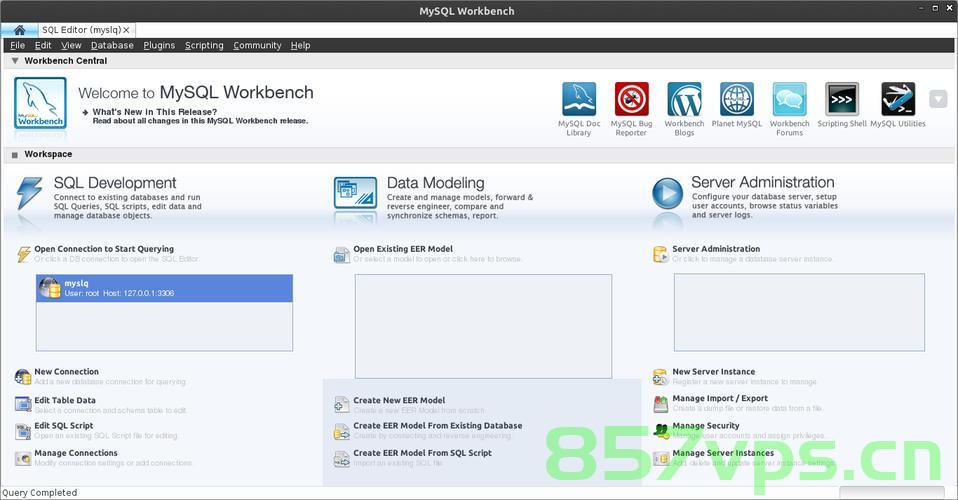Click Create New EER Model link
The width and height of the screenshot is (958, 500).
coord(399,400)
